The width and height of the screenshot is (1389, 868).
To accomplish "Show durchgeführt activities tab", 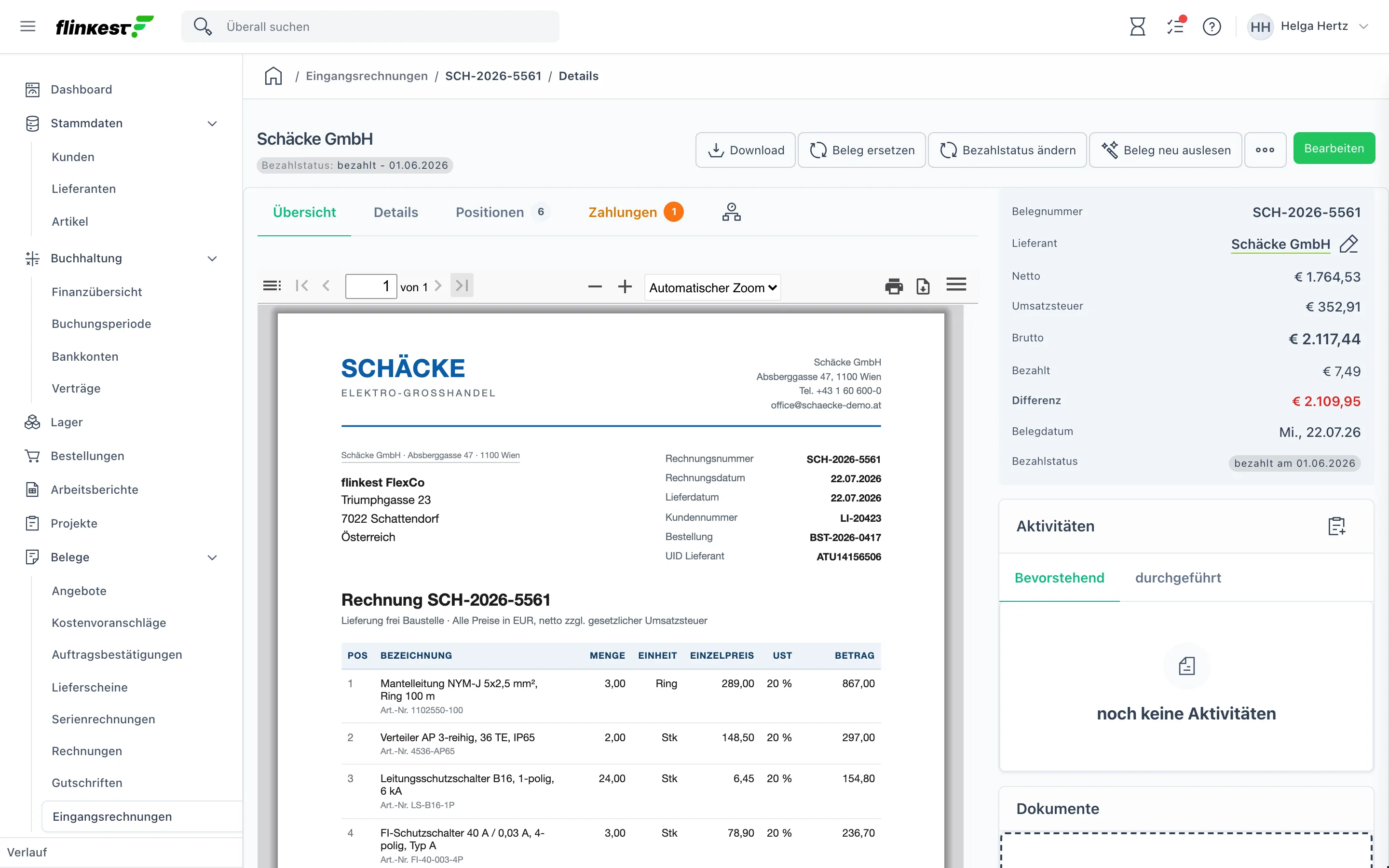I will pos(1178,578).
